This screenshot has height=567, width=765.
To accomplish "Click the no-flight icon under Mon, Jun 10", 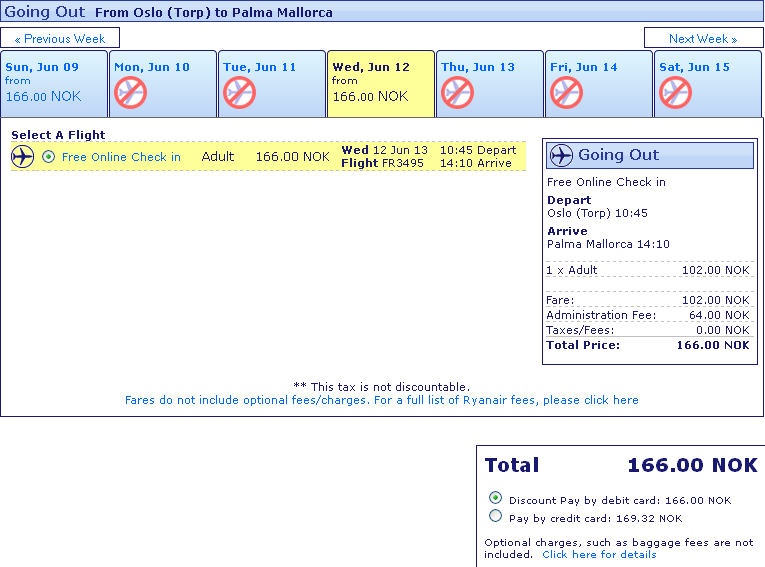I will 130,93.
